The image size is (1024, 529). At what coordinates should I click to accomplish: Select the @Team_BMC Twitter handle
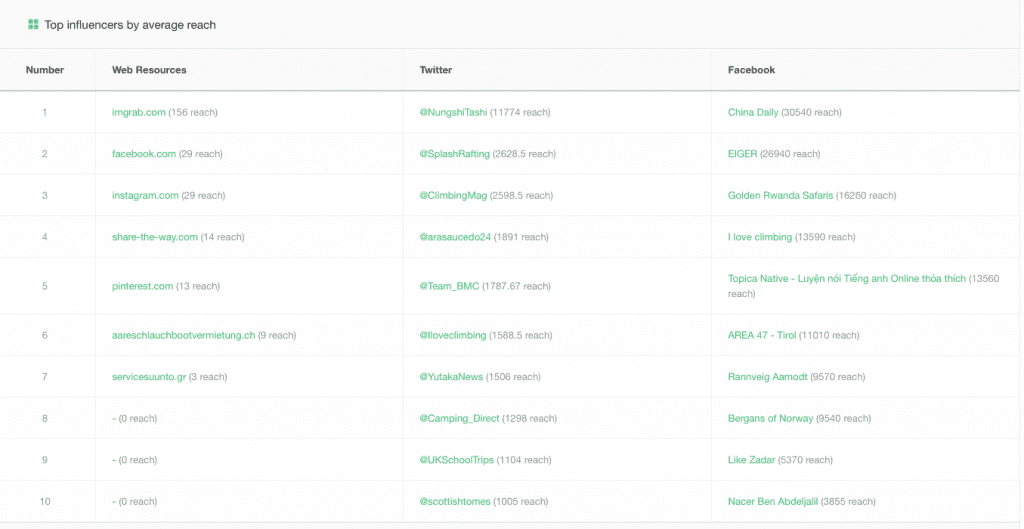point(449,286)
